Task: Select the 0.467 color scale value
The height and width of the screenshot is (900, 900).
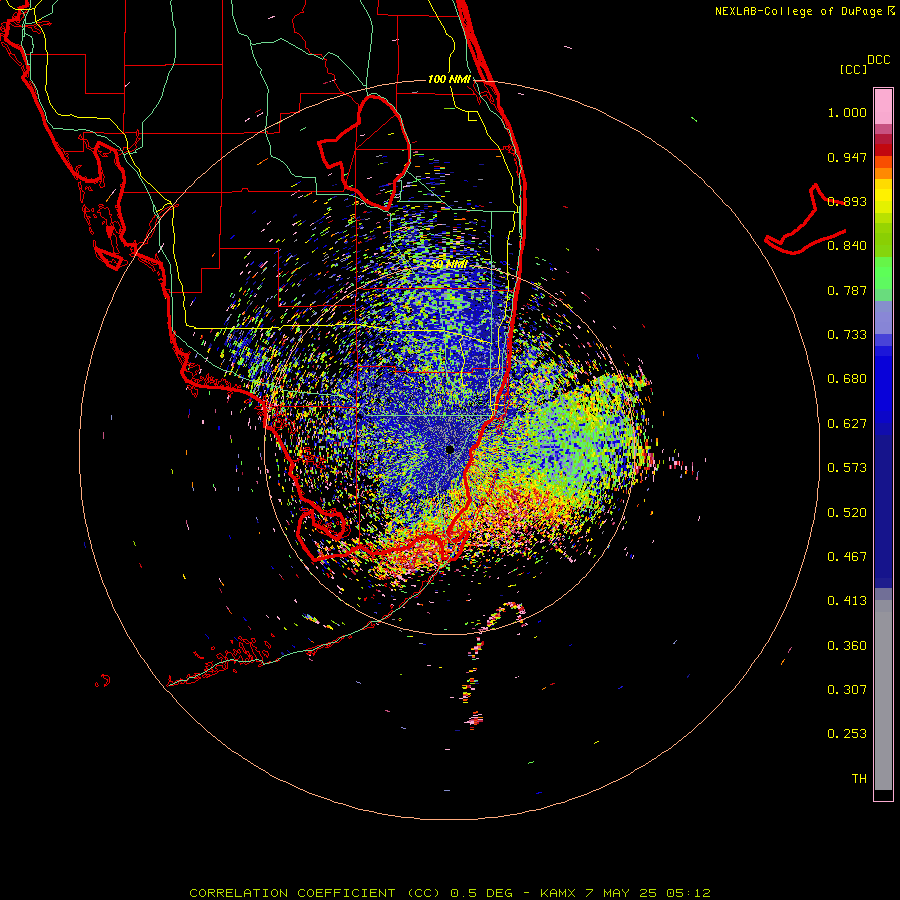Action: pyautogui.click(x=847, y=557)
